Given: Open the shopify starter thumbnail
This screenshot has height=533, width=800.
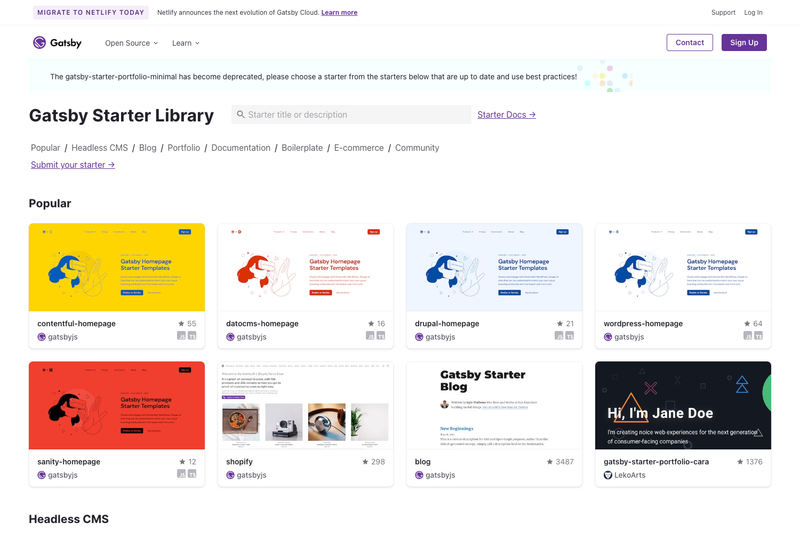Looking at the screenshot, I should [x=306, y=405].
